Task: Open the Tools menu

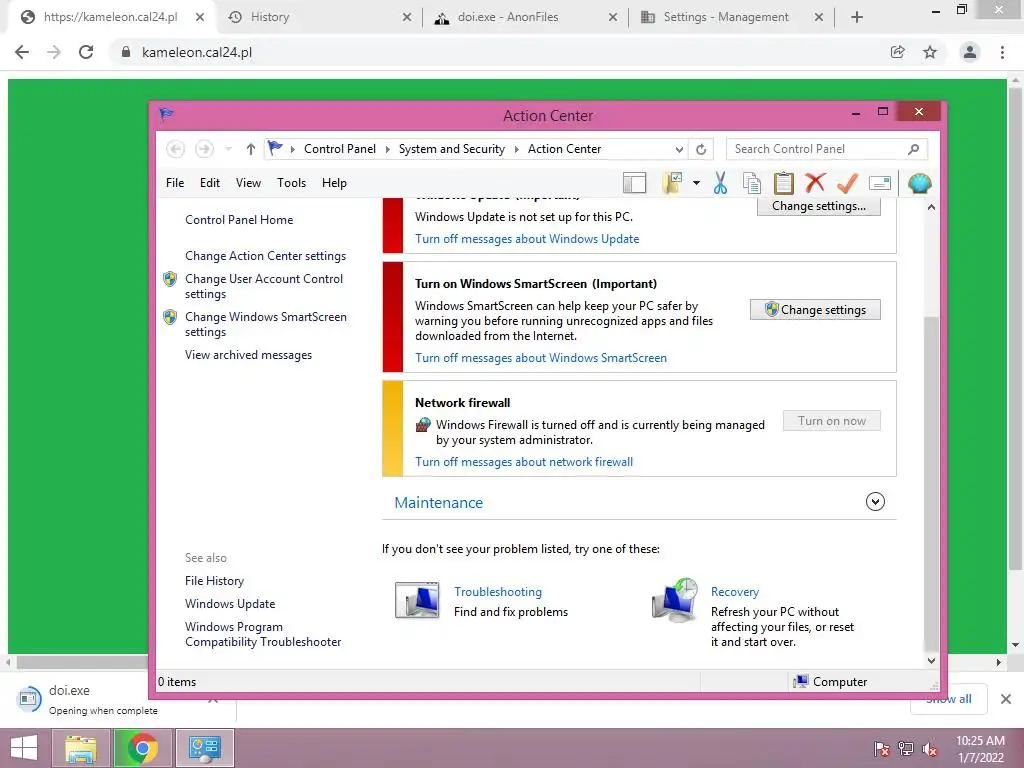Action: click(x=291, y=183)
